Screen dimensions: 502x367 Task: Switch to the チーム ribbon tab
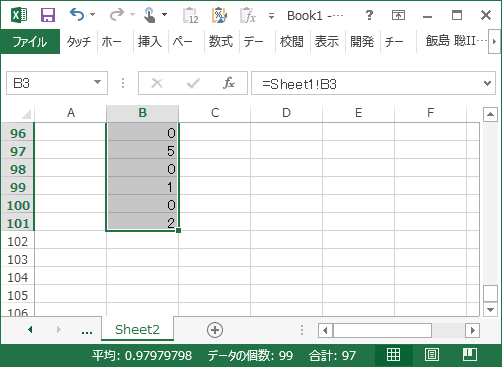click(x=394, y=42)
